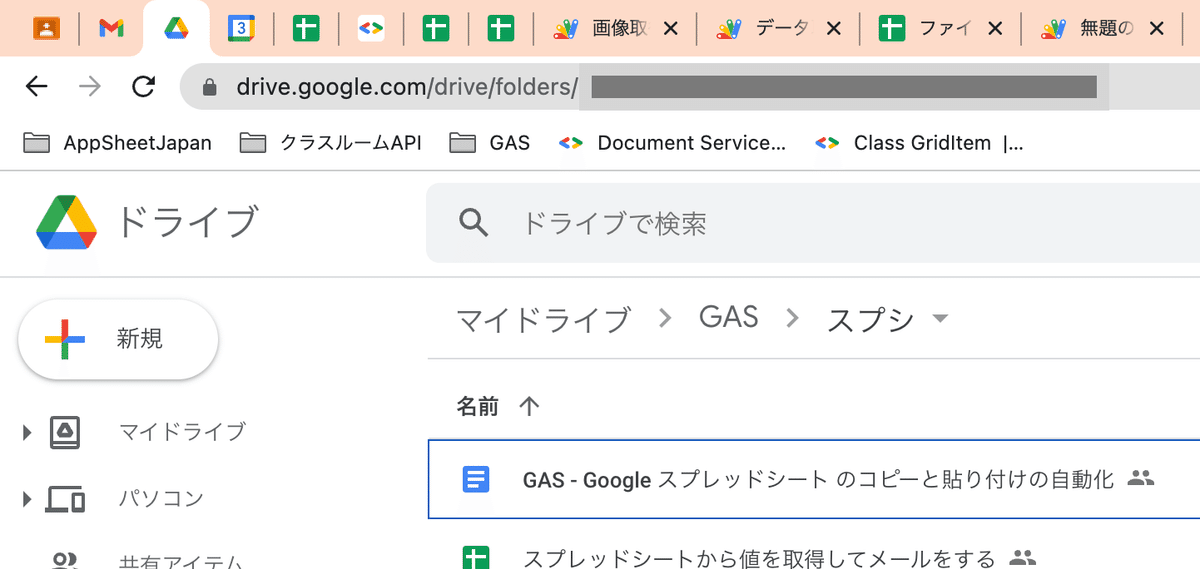Open the スプシ folder dropdown menu
The image size is (1200, 569).
click(x=939, y=319)
